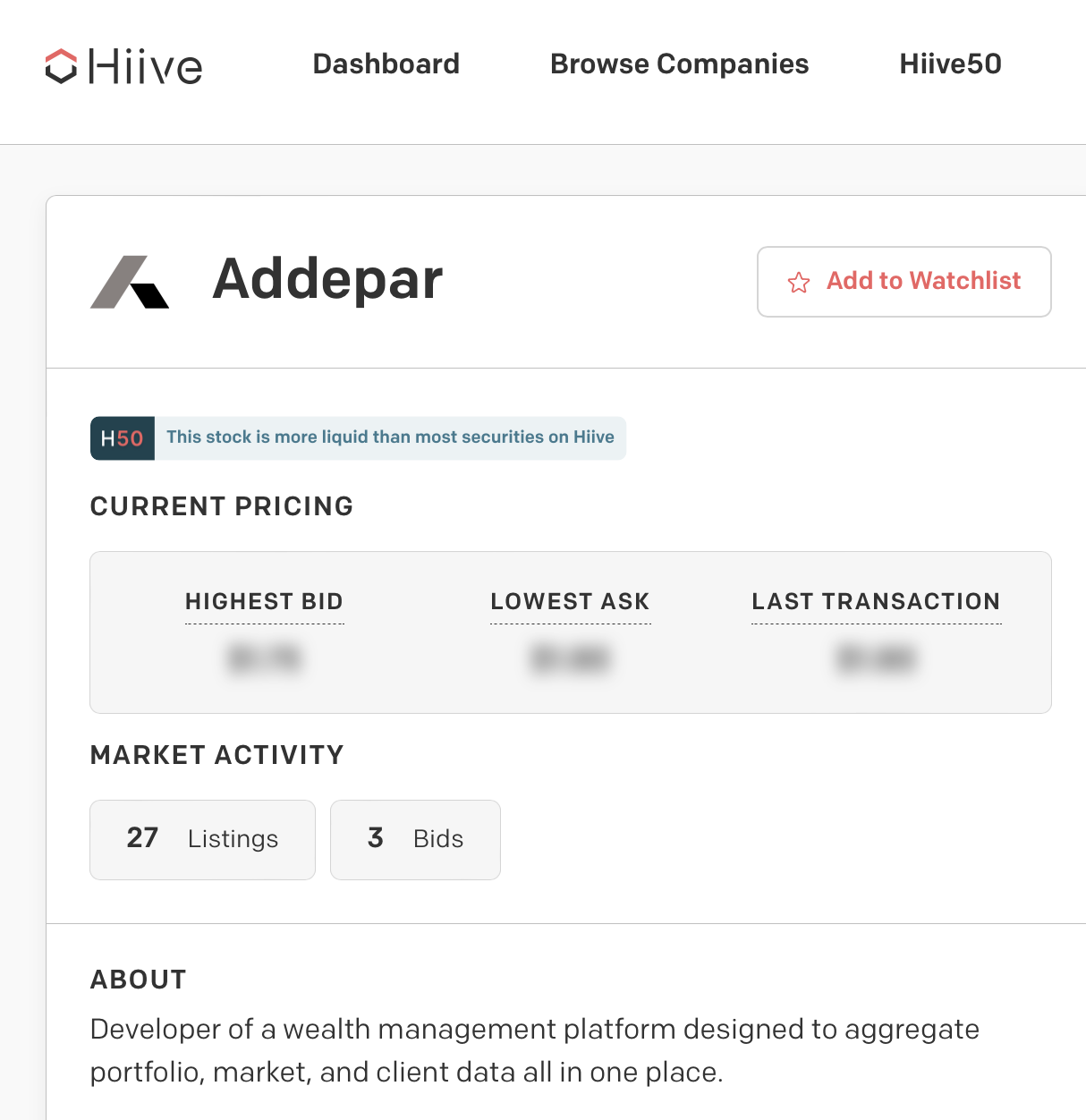Go to Browse Companies
The width and height of the screenshot is (1086, 1120).
[x=679, y=64]
